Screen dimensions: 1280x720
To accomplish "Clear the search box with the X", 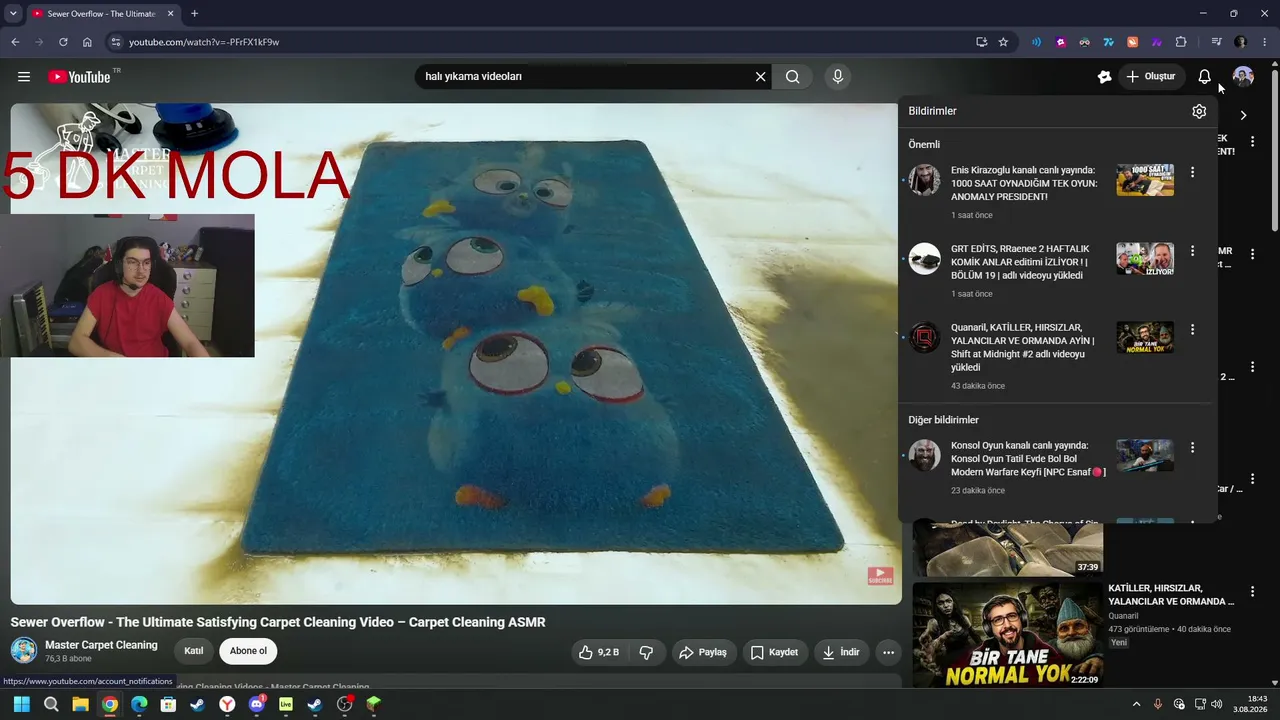I will [x=760, y=77].
